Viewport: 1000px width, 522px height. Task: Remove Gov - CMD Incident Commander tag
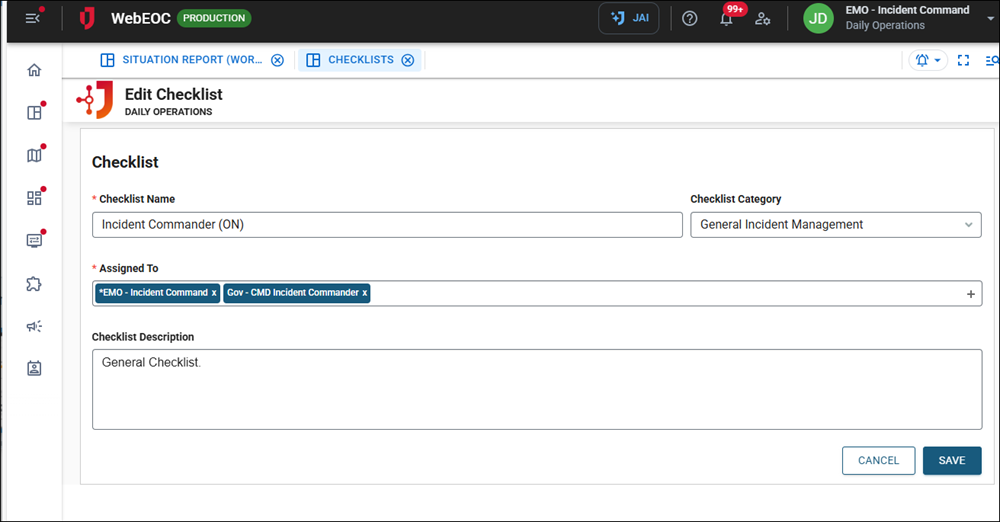pos(365,293)
